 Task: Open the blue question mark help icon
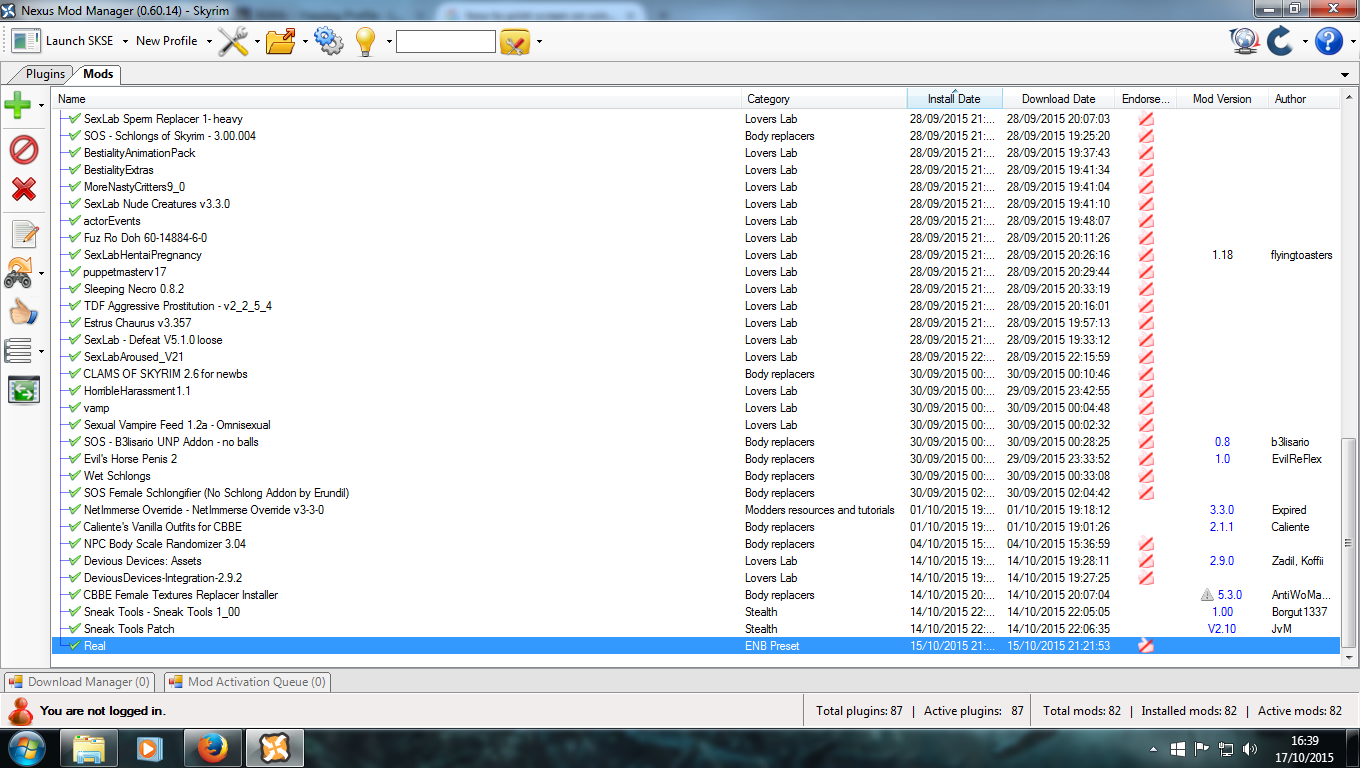click(x=1329, y=41)
